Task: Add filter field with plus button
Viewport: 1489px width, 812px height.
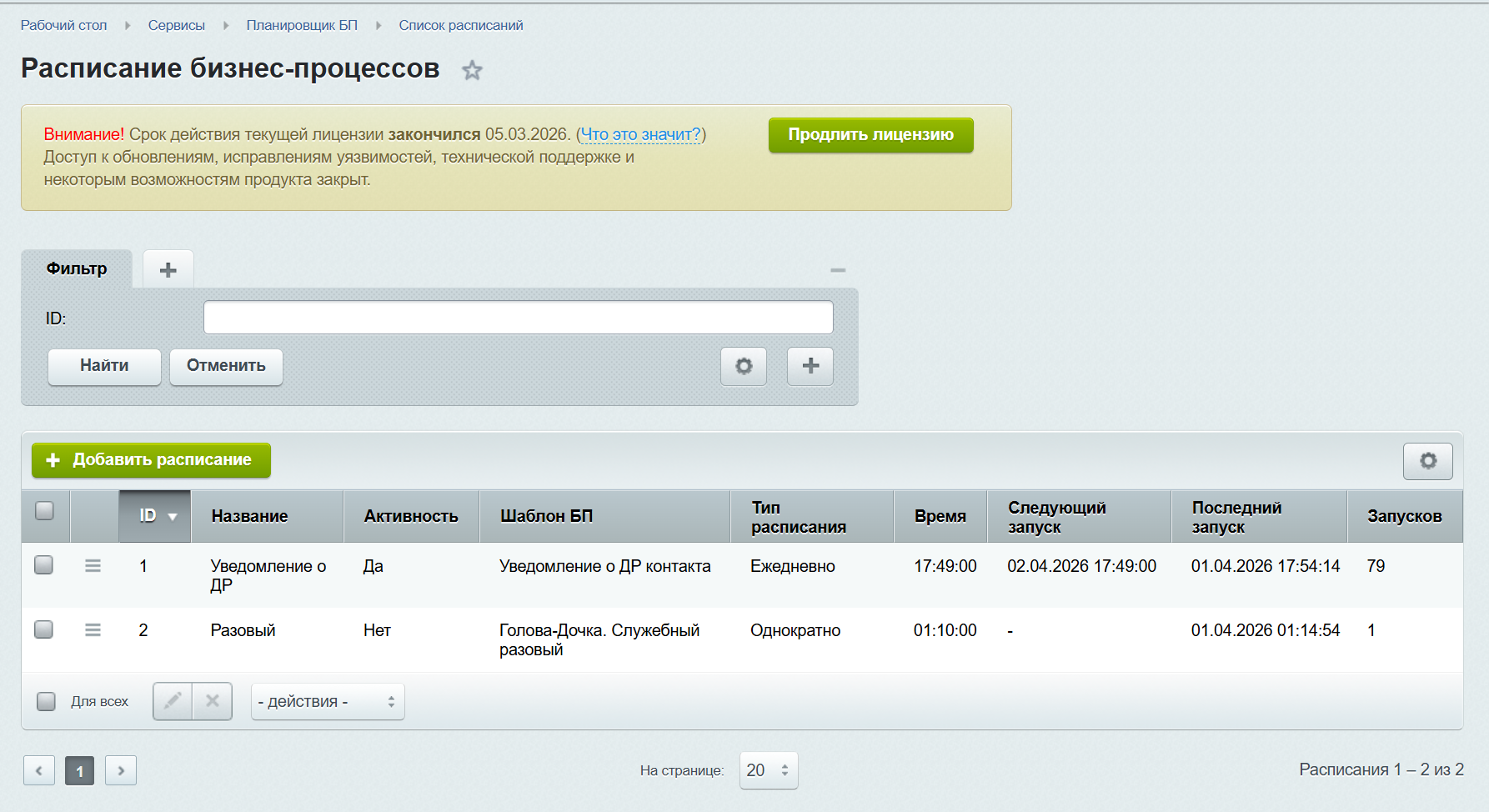Action: 810,366
